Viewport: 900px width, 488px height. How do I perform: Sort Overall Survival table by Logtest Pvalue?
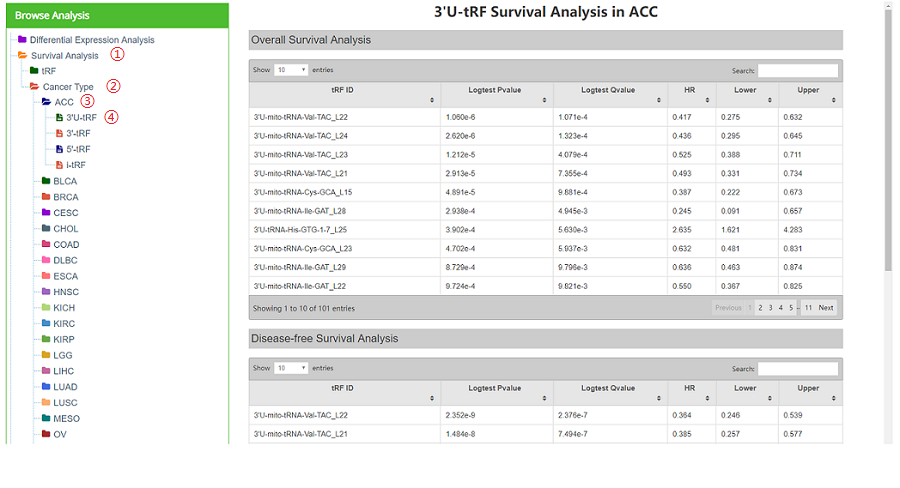(495, 95)
